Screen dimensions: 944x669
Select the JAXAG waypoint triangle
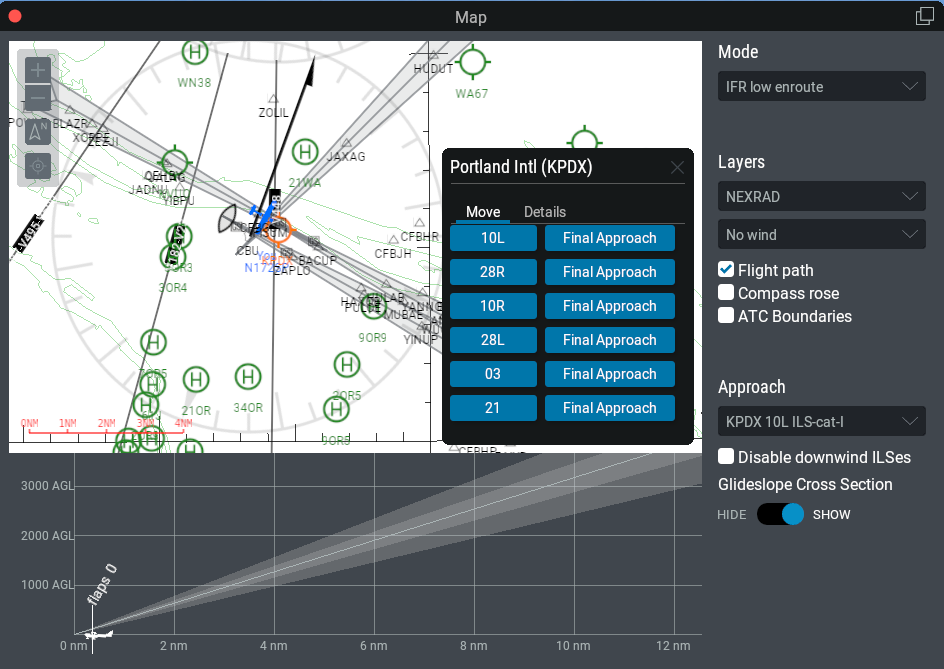[x=347, y=143]
